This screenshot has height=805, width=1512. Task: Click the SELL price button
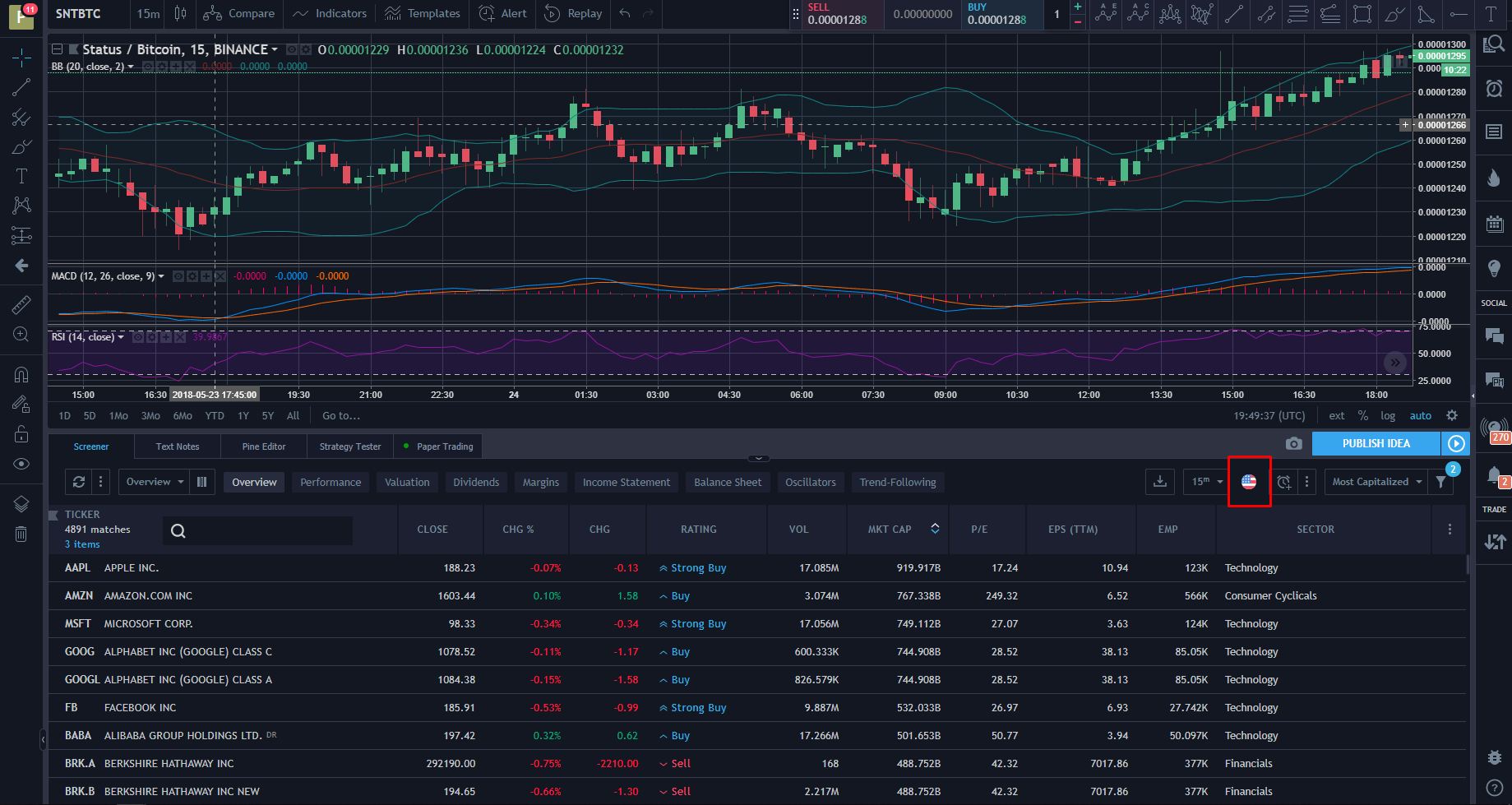tap(842, 14)
